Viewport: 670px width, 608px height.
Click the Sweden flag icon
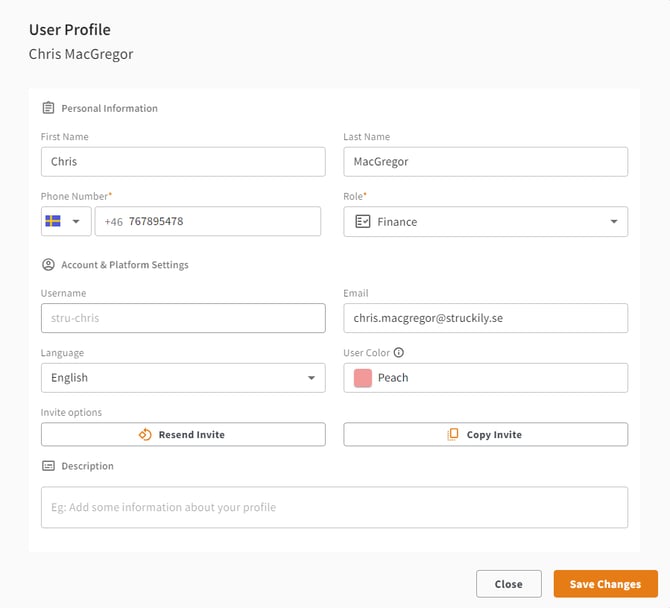coord(54,221)
